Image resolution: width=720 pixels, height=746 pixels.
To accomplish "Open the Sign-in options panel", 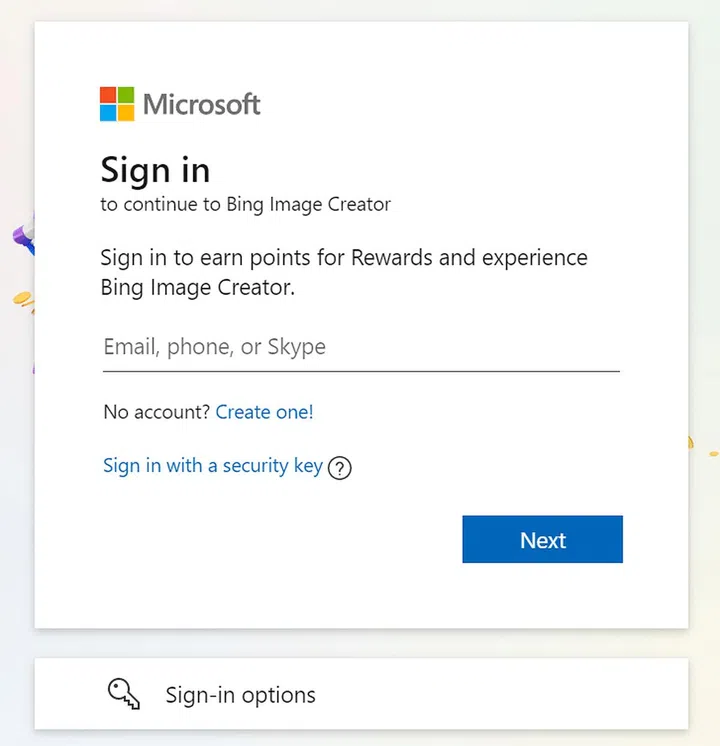I will (361, 694).
